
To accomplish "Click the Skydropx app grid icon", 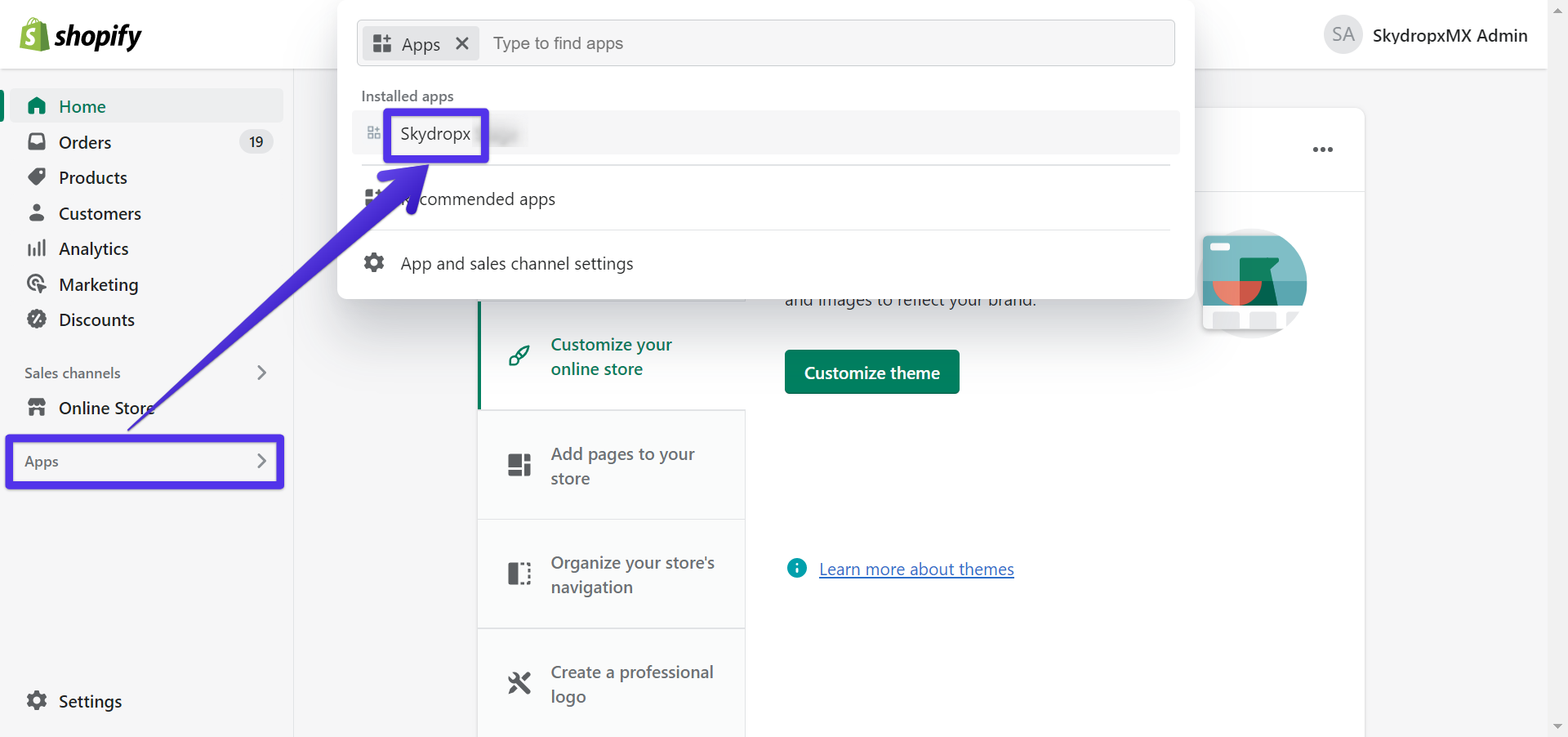I will tap(373, 132).
